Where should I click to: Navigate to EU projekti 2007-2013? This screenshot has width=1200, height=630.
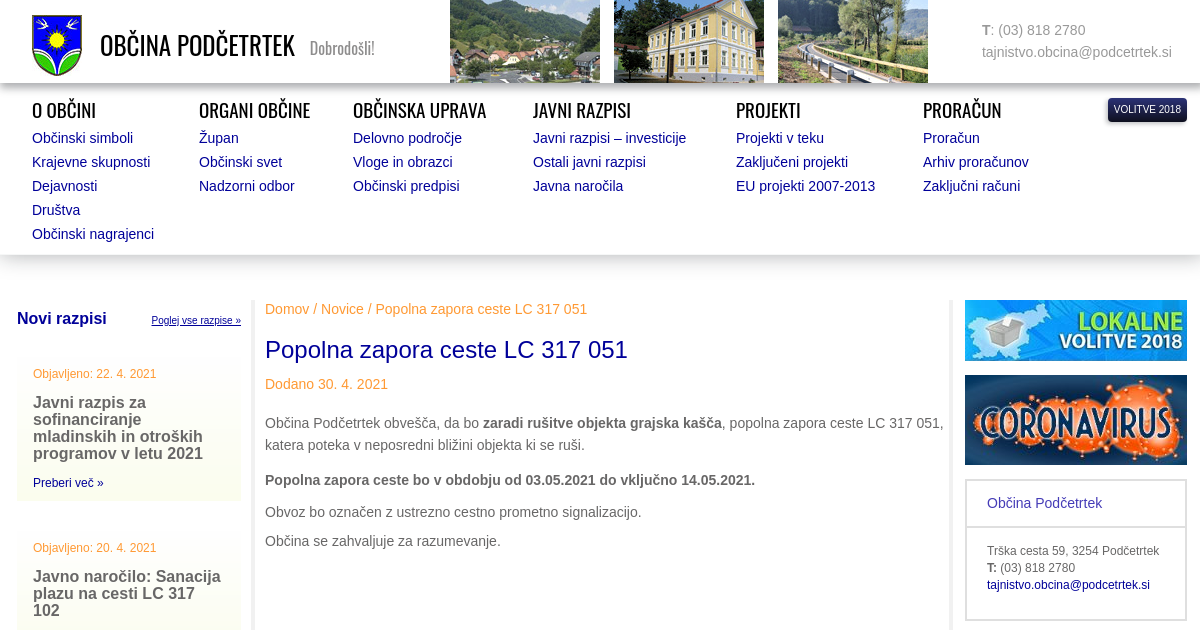(x=805, y=186)
